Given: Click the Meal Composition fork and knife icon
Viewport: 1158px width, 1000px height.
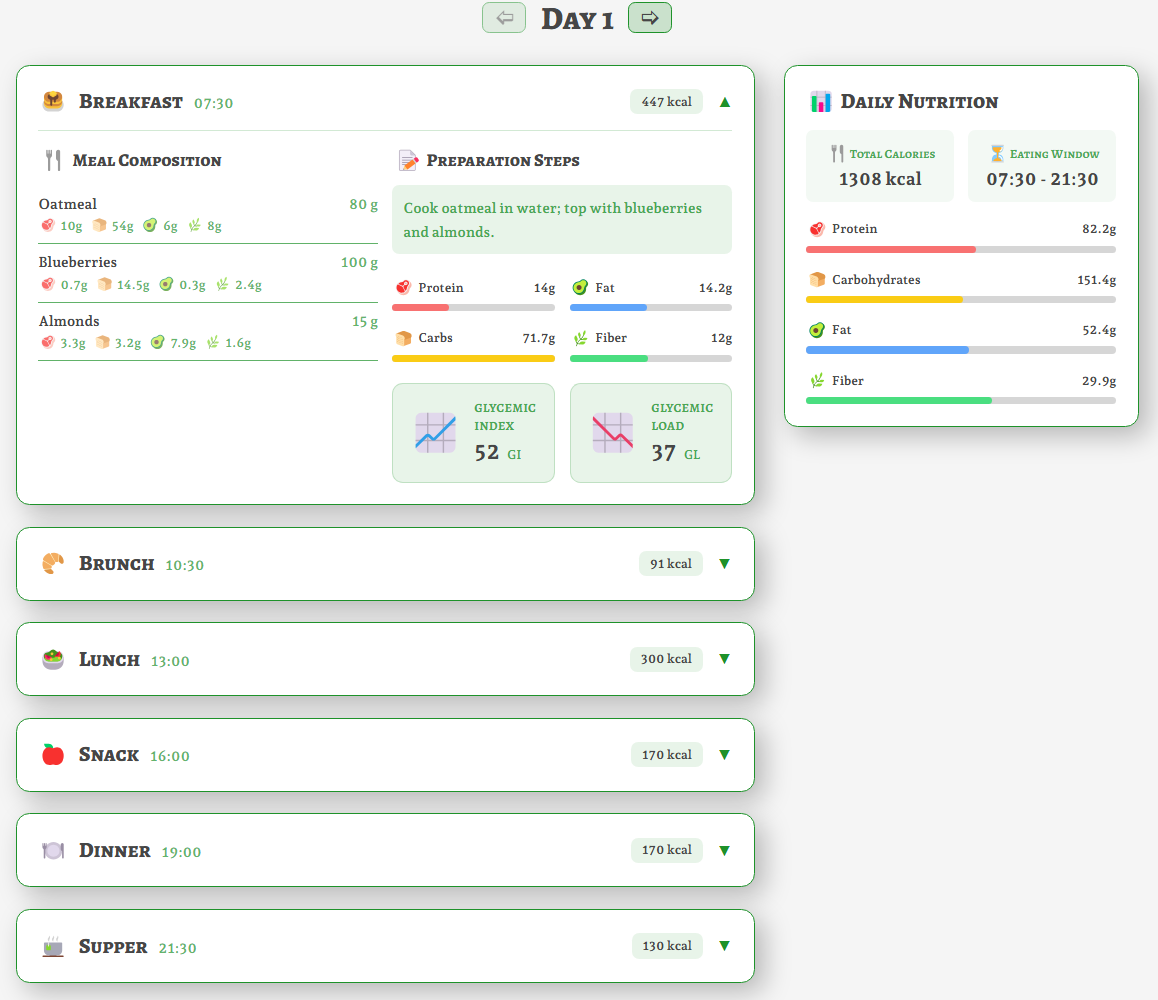Looking at the screenshot, I should pyautogui.click(x=53, y=160).
